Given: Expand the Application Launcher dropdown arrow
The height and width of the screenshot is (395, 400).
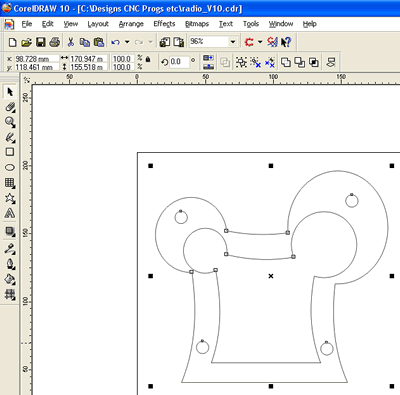Looking at the screenshot, I should pos(260,42).
